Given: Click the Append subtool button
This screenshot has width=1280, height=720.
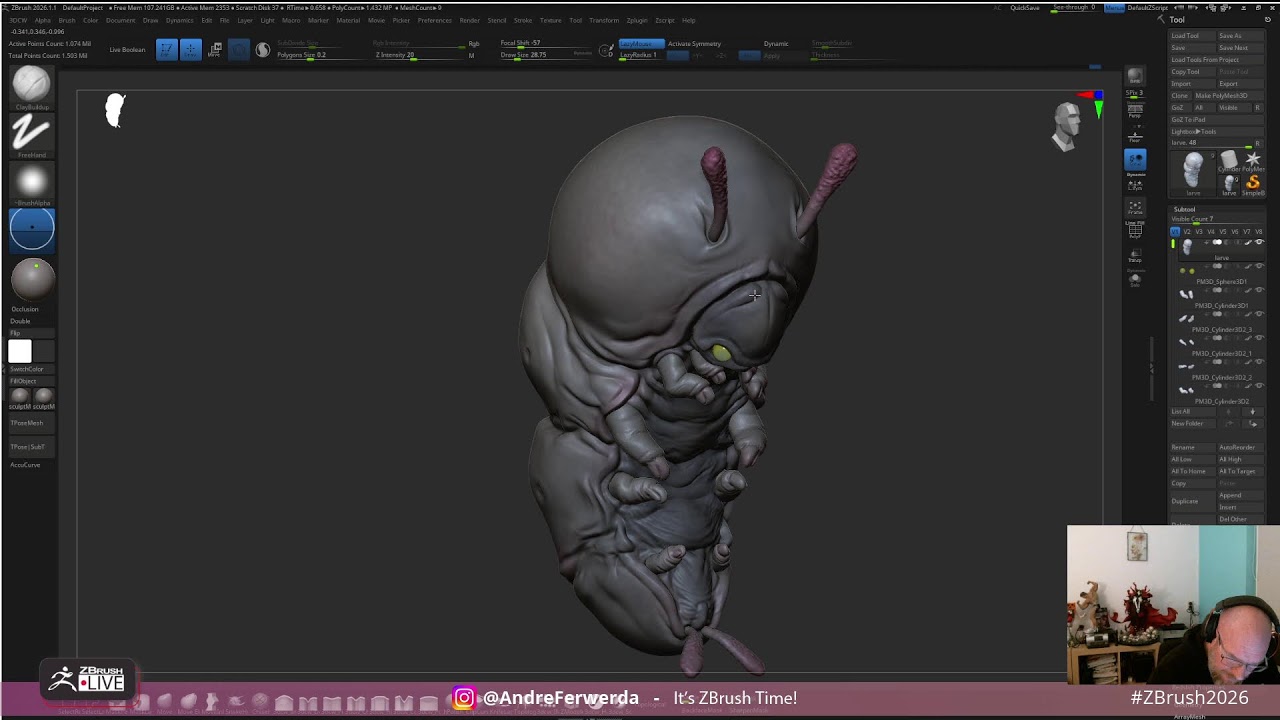Looking at the screenshot, I should pyautogui.click(x=1240, y=495).
